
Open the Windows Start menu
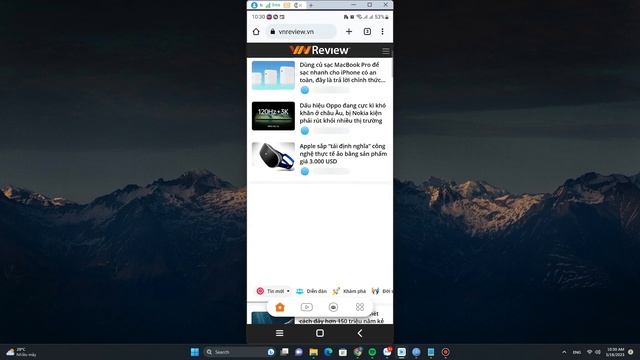coord(195,352)
